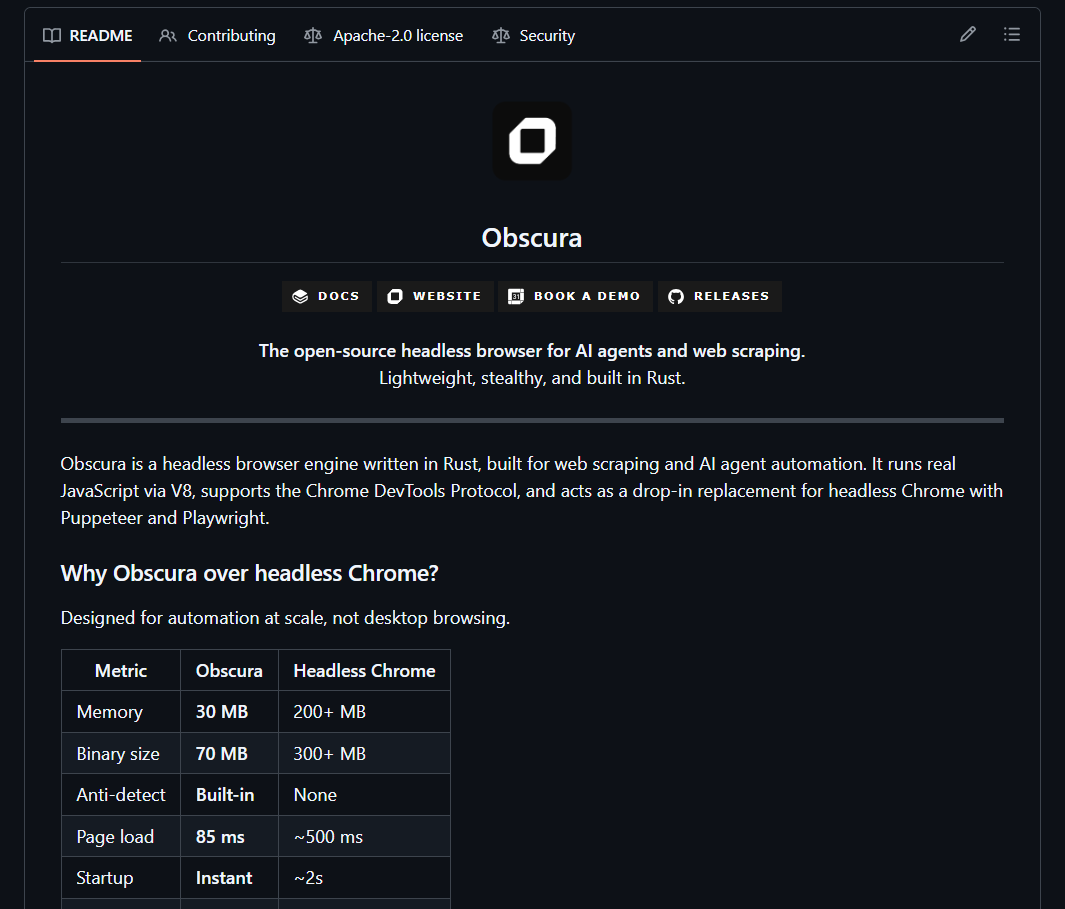This screenshot has height=909, width=1065.
Task: Click the 'Why Obscura over headless Chrome?' heading
Action: (x=249, y=573)
